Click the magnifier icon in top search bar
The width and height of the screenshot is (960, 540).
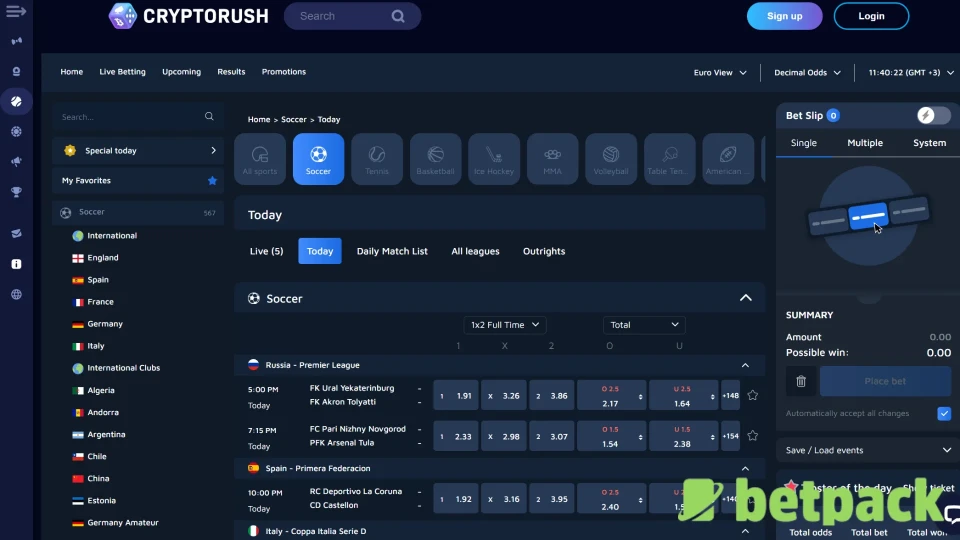pyautogui.click(x=398, y=17)
